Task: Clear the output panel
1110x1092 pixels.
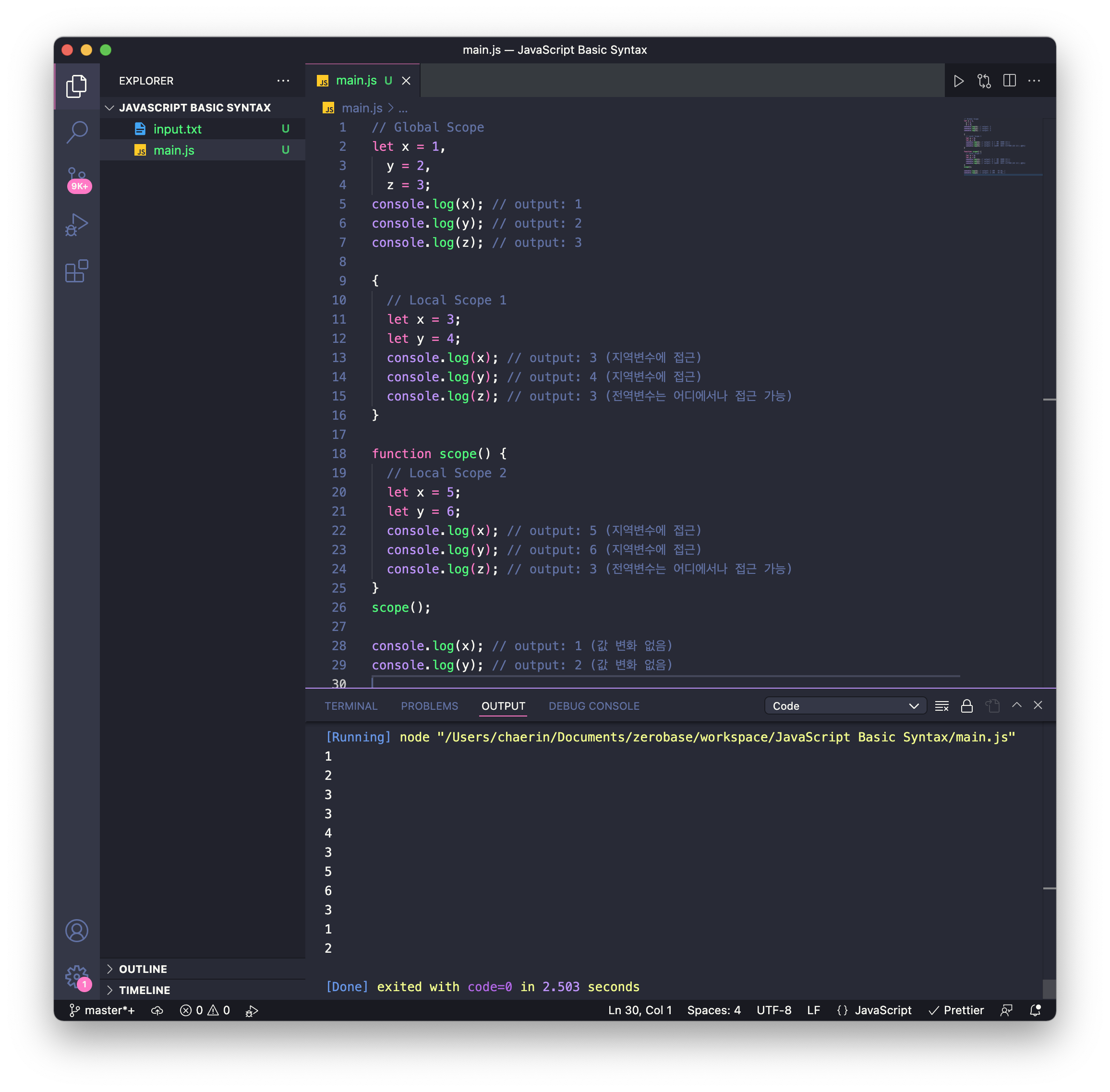Action: [941, 706]
